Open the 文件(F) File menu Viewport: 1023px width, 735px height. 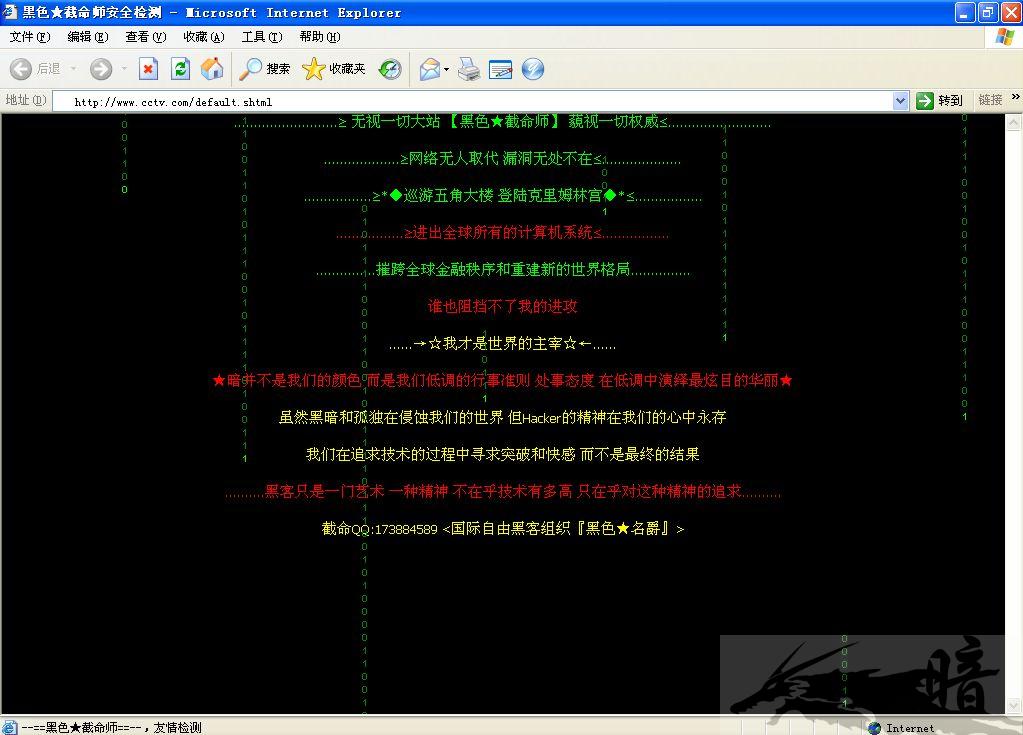point(29,37)
